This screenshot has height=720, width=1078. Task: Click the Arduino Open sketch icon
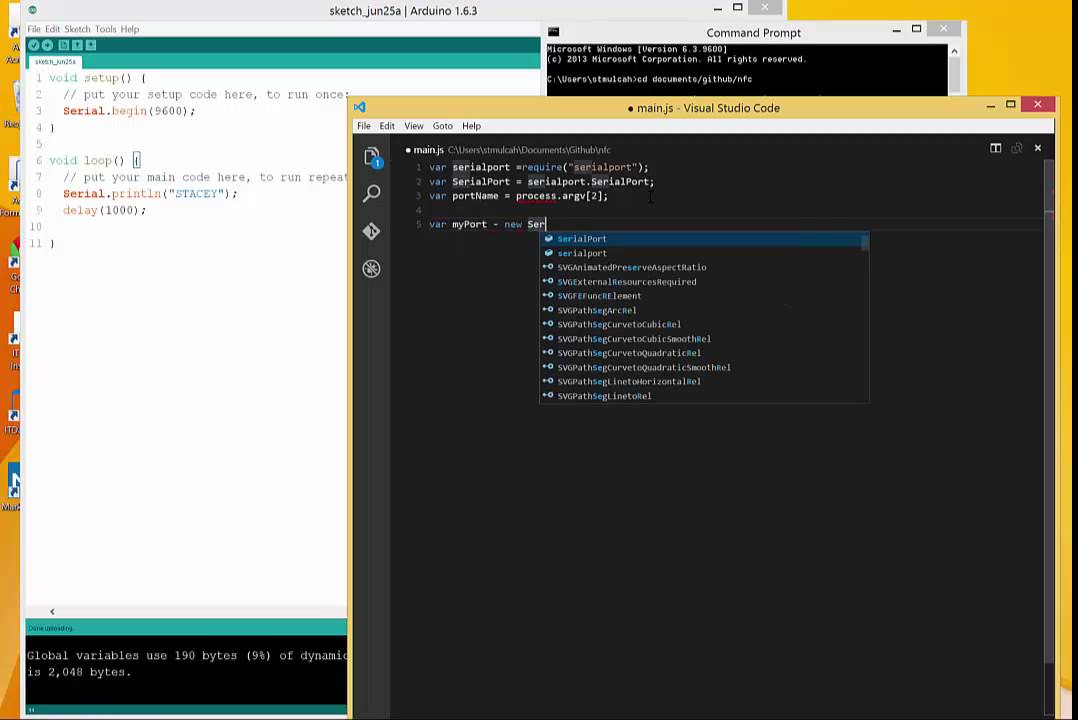(x=77, y=45)
